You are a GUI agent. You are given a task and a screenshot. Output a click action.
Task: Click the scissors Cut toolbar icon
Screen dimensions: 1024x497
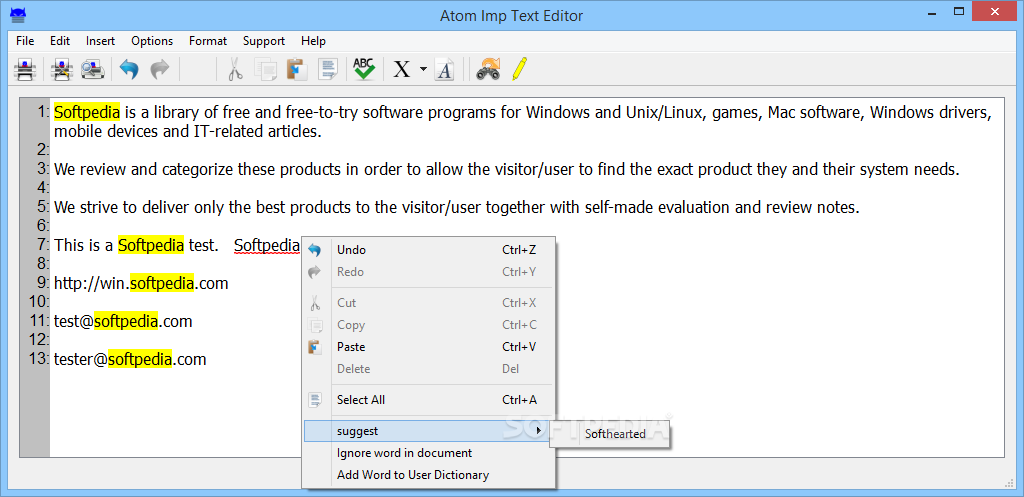pos(235,69)
